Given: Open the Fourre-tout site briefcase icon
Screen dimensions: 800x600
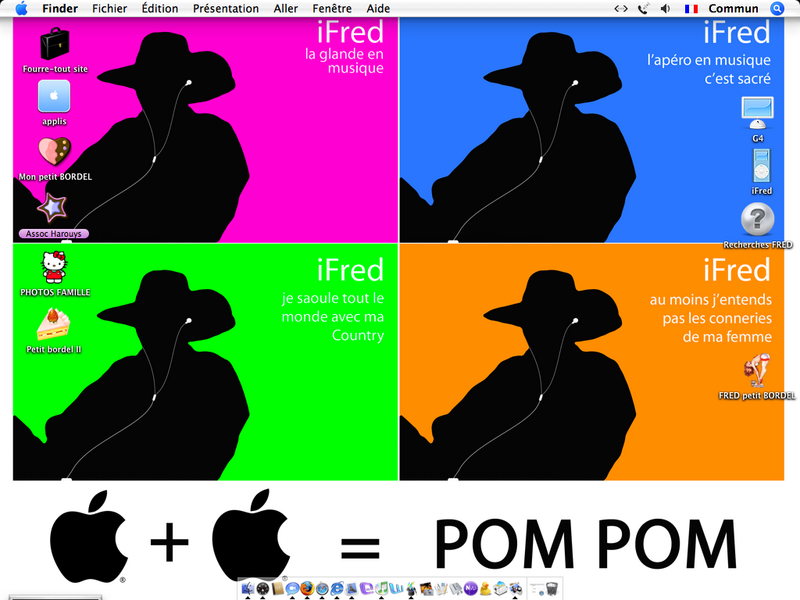Looking at the screenshot, I should 55,44.
